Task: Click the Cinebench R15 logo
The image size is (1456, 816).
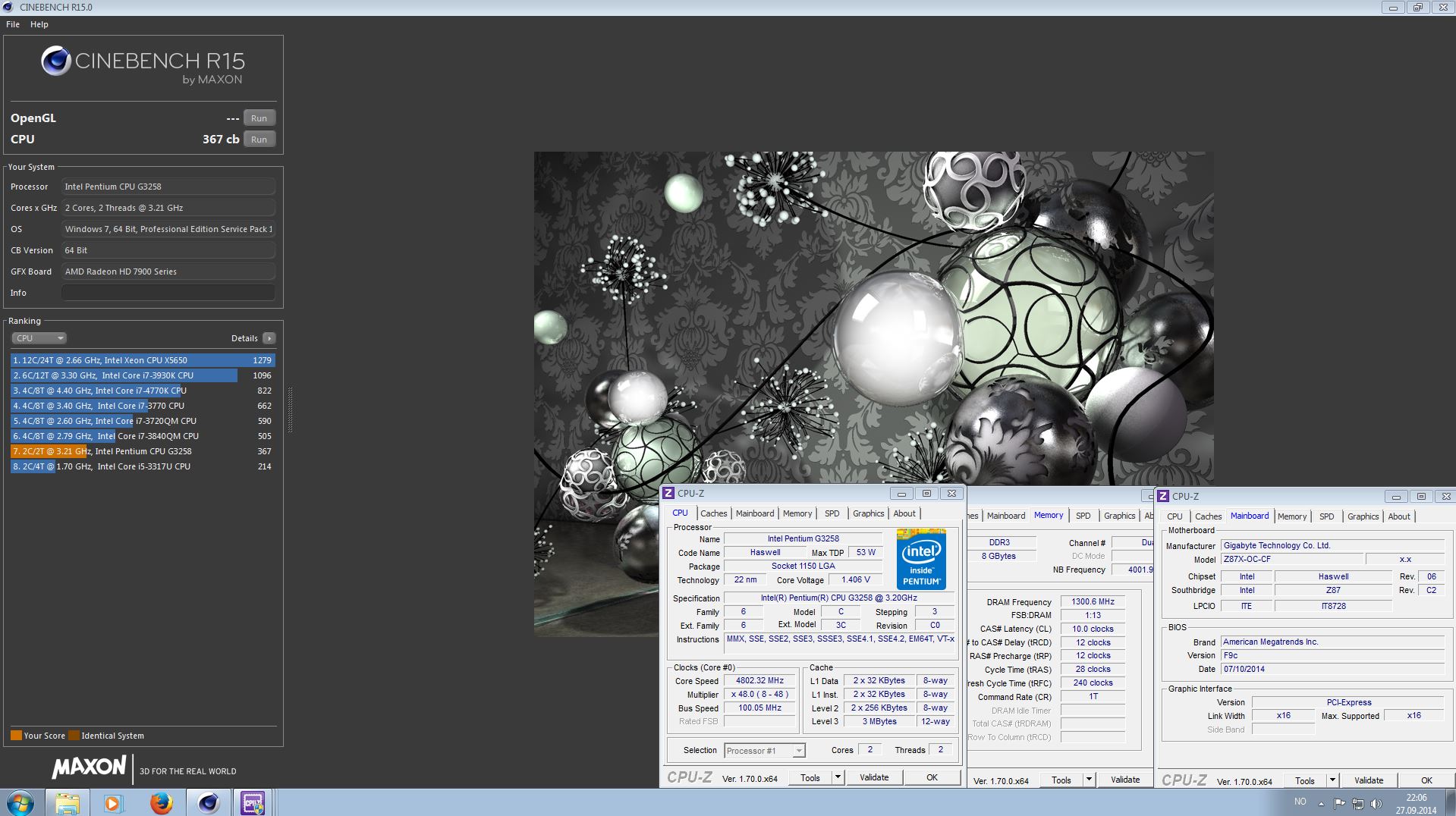Action: pos(143,65)
